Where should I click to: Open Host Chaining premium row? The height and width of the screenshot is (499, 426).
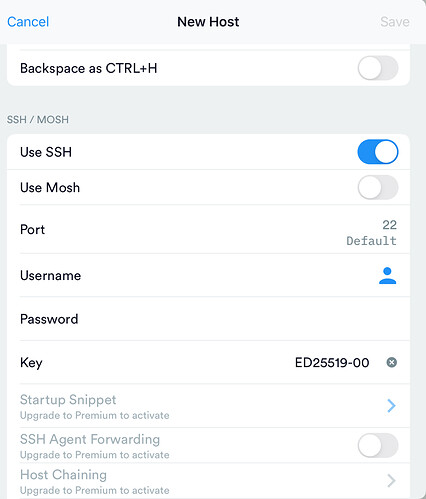pos(208,481)
